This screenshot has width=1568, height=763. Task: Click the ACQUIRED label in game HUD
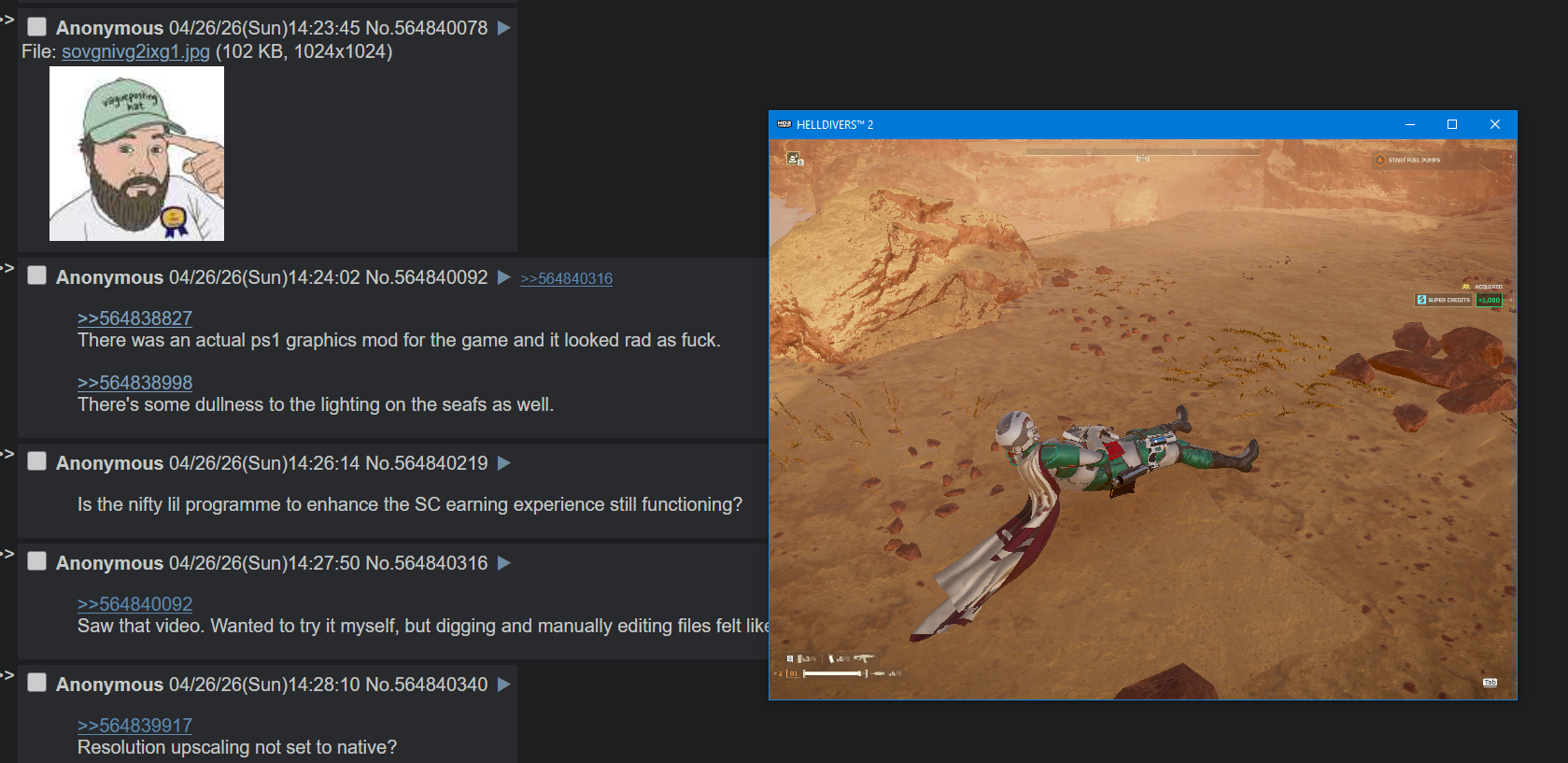pos(1489,287)
